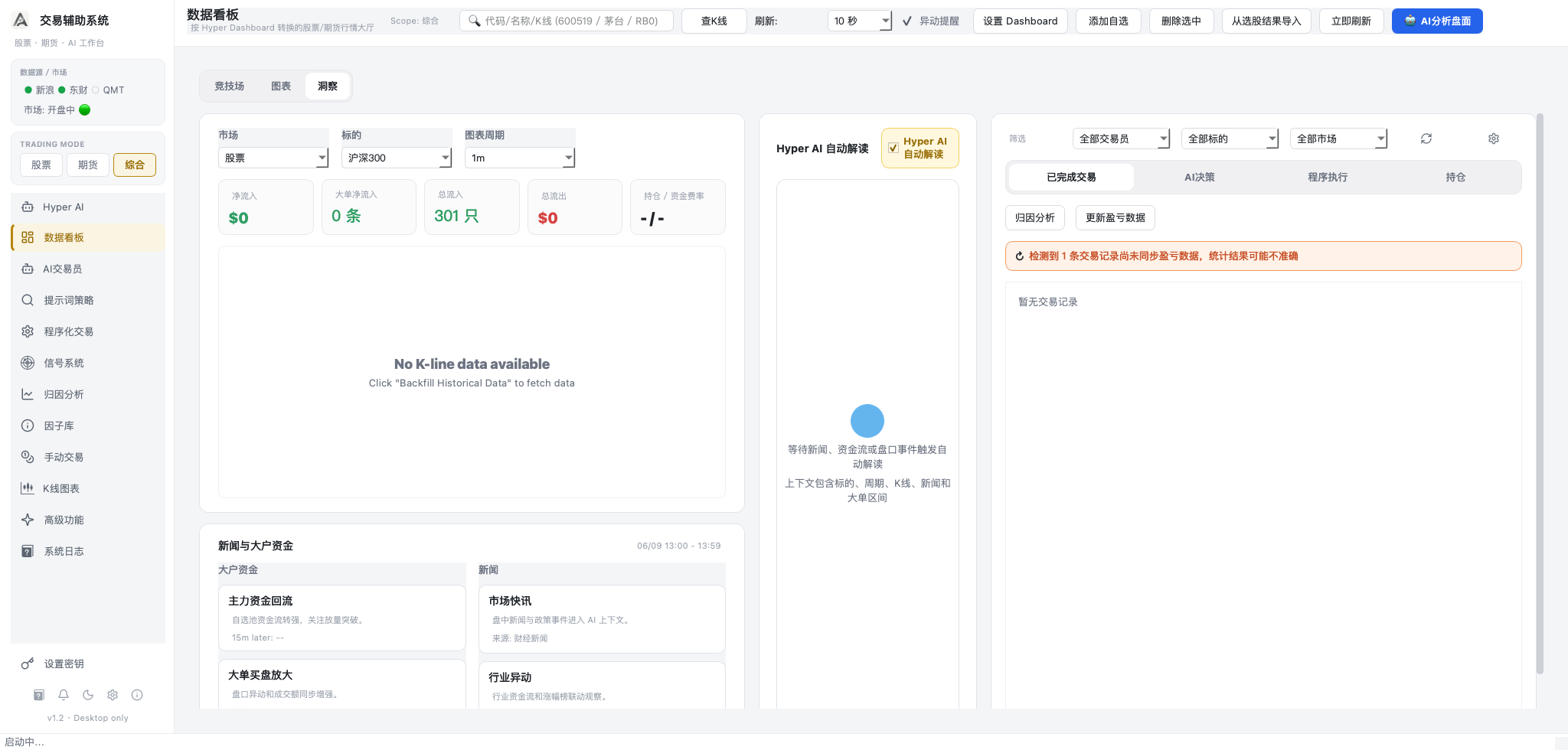
Task: Click the green 市场 开盘中 status light
Action: [x=85, y=109]
